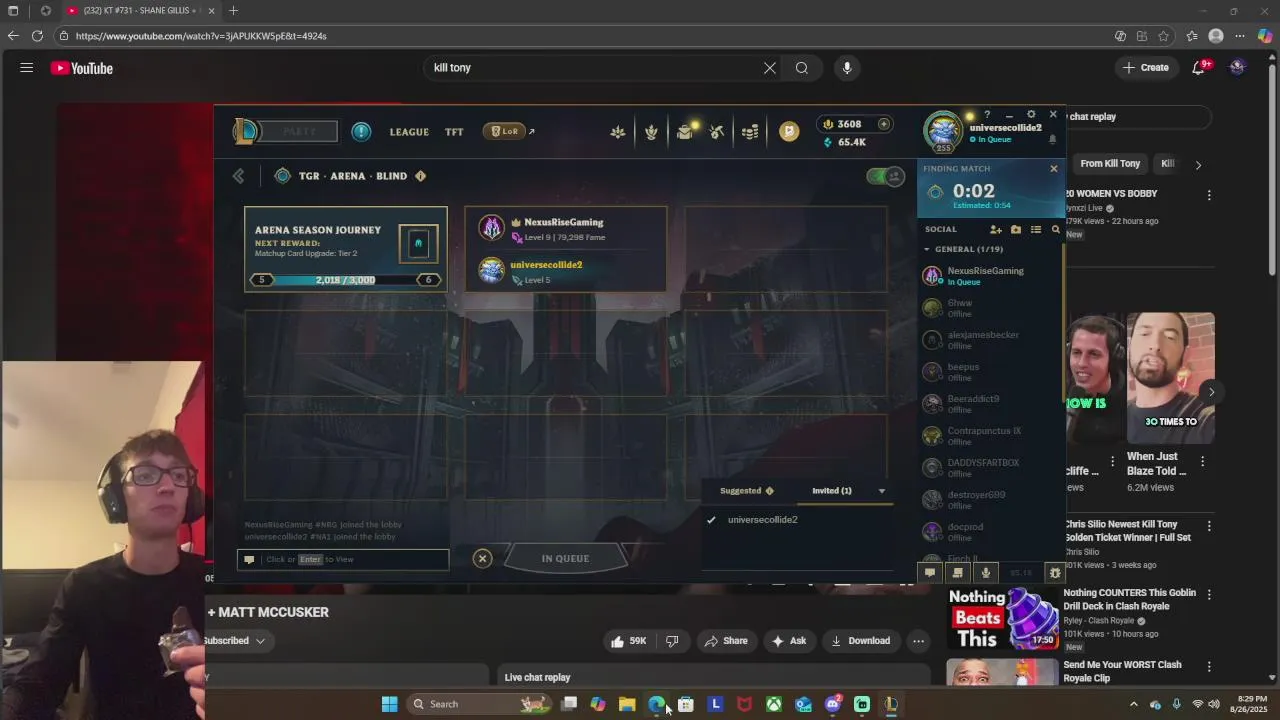Cancel queue with the X beside In Queue
Viewport: 1280px width, 720px height.
tap(482, 559)
